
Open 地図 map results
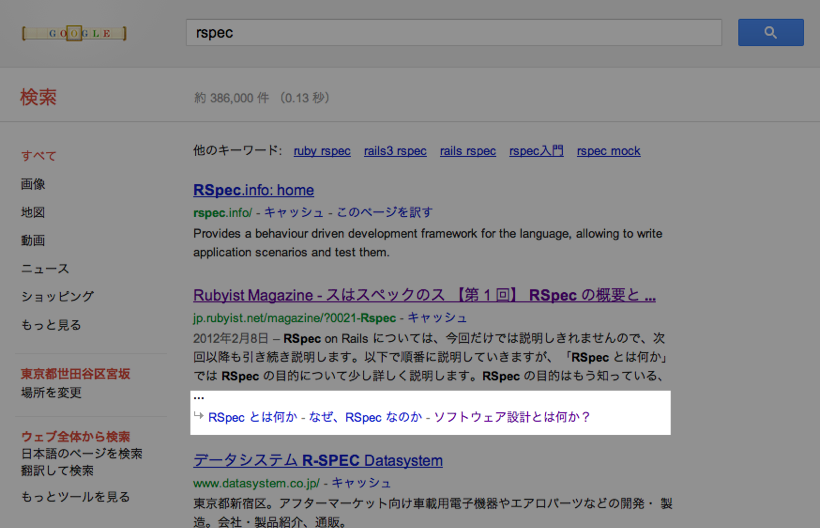(x=33, y=212)
